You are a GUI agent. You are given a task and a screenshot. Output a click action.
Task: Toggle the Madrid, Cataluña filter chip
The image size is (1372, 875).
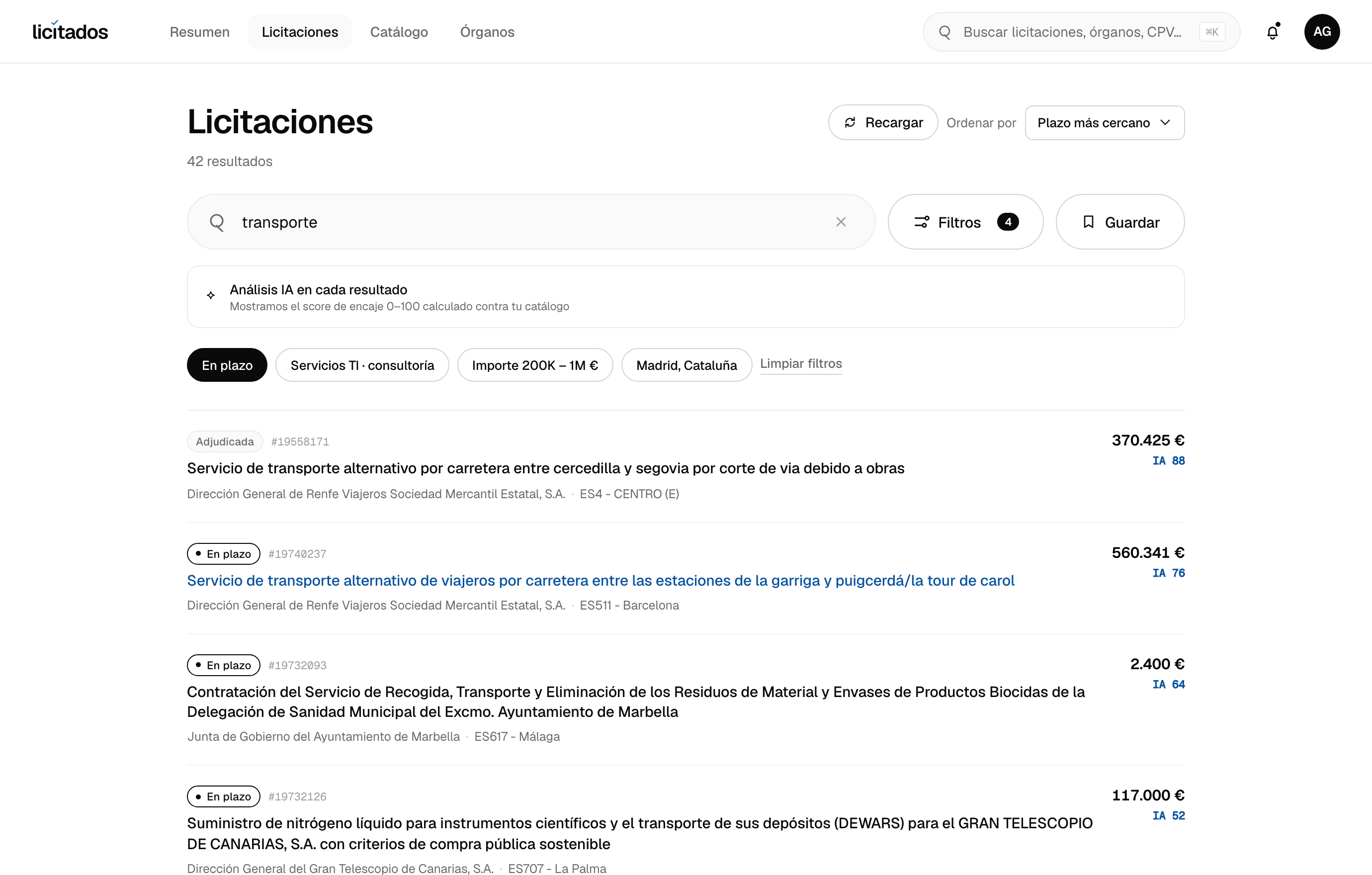point(686,365)
